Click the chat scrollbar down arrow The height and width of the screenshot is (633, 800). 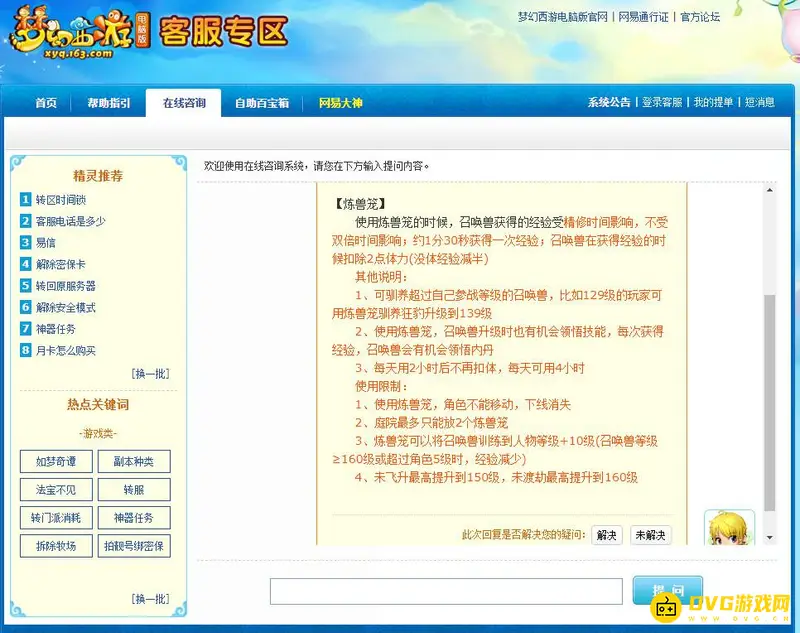coord(769,538)
